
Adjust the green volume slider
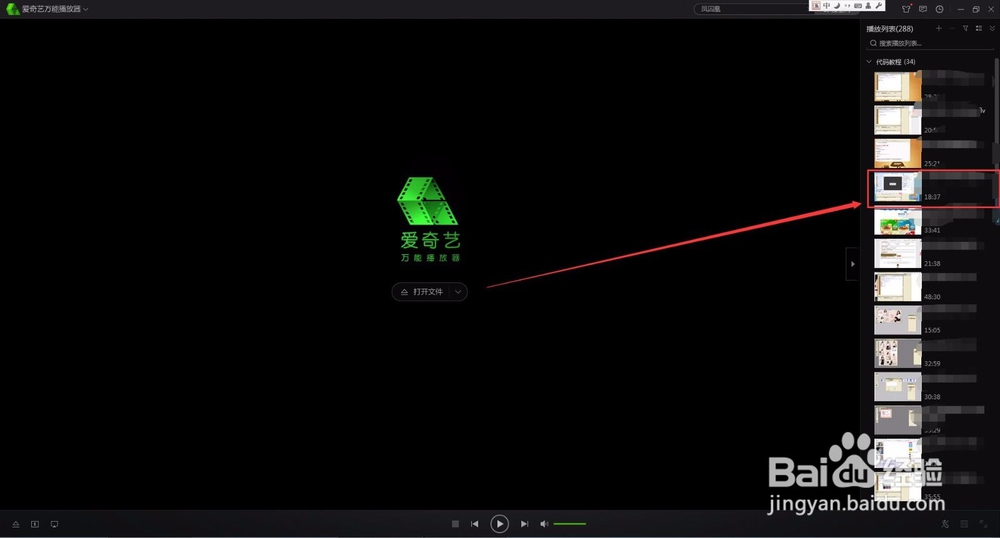coord(570,524)
